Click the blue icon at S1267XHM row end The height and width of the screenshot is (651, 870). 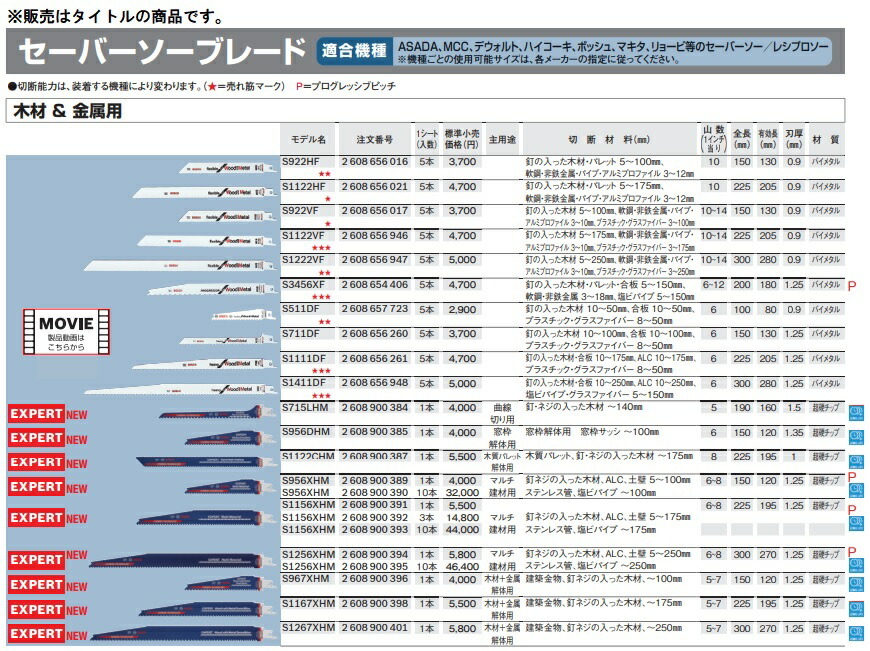tap(856, 634)
